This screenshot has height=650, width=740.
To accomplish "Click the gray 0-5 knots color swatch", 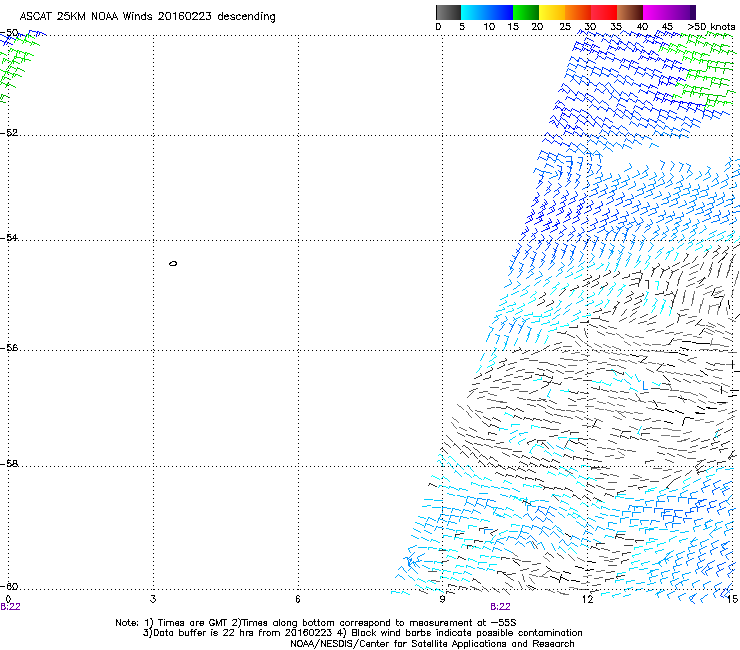I will click(448, 12).
